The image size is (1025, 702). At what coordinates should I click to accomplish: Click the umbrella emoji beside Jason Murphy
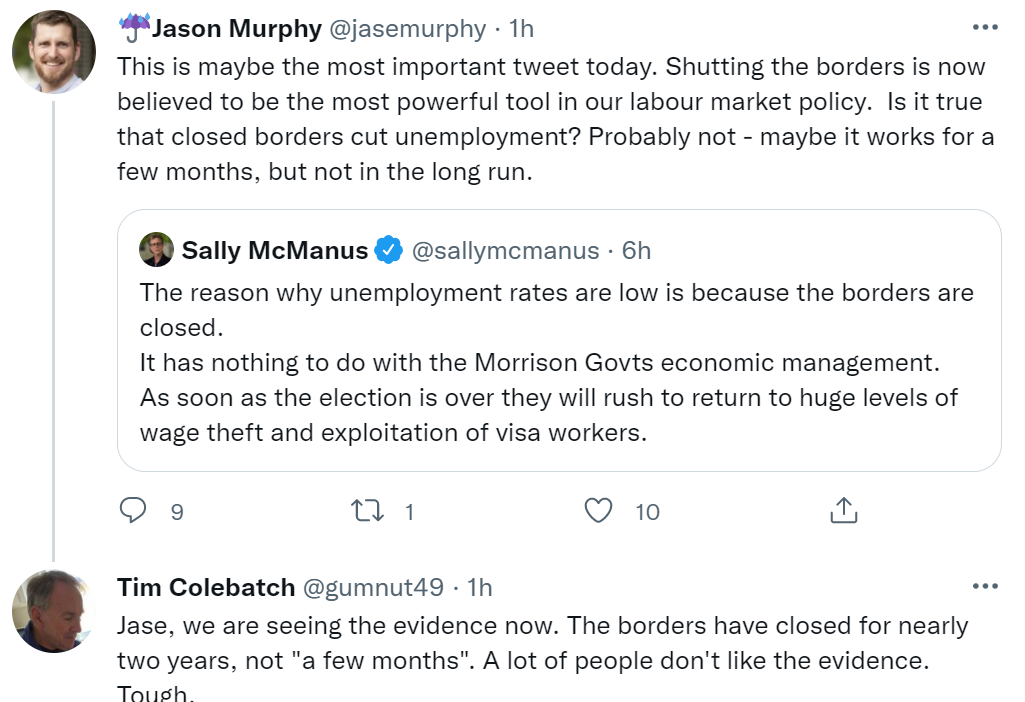133,28
